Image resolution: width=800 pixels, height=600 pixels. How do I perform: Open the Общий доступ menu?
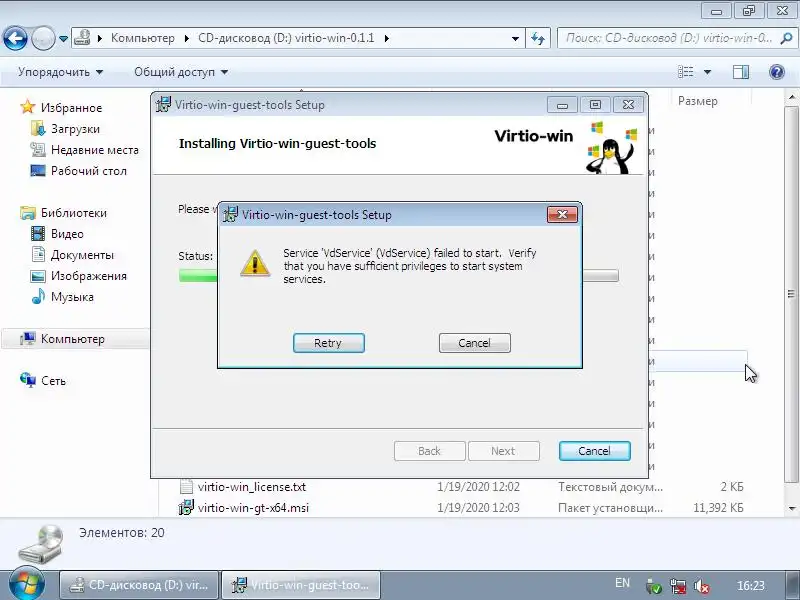tap(181, 72)
